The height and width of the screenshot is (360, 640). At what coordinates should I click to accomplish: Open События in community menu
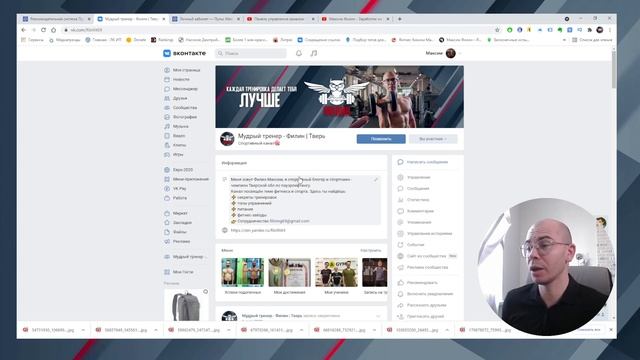coord(411,245)
